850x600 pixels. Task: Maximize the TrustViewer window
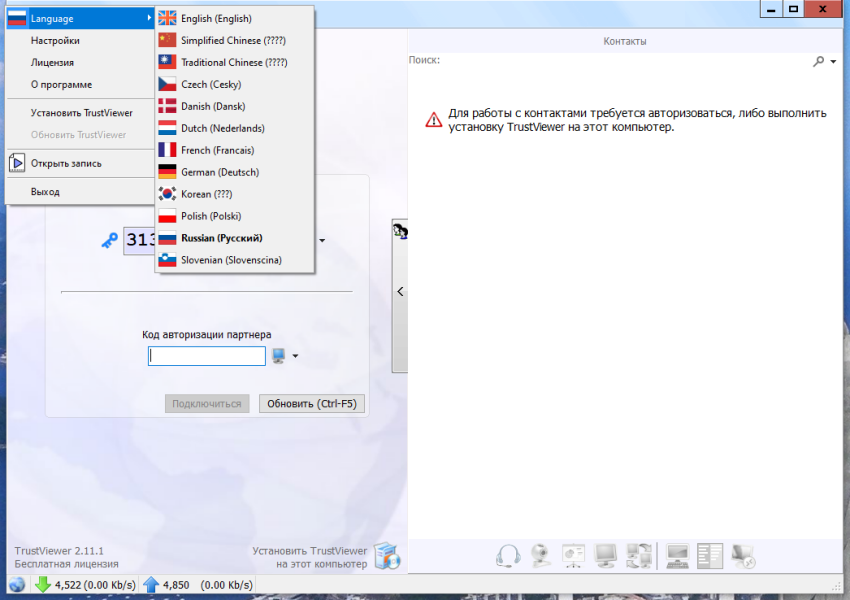[793, 9]
